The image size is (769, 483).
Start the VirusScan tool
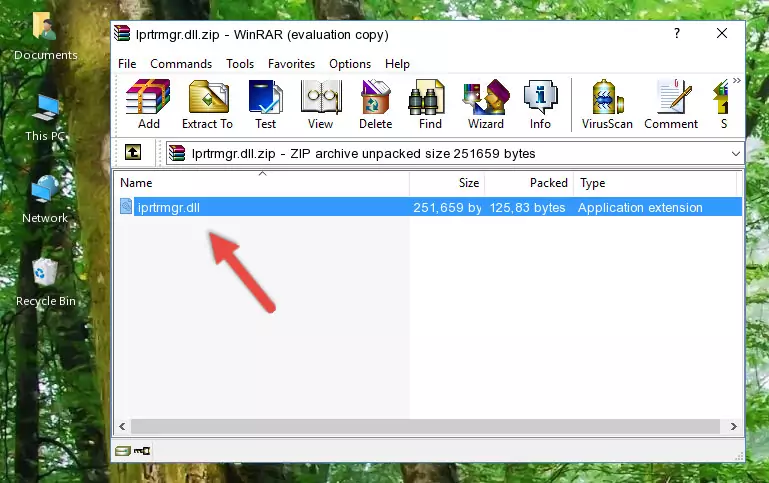[x=607, y=104]
